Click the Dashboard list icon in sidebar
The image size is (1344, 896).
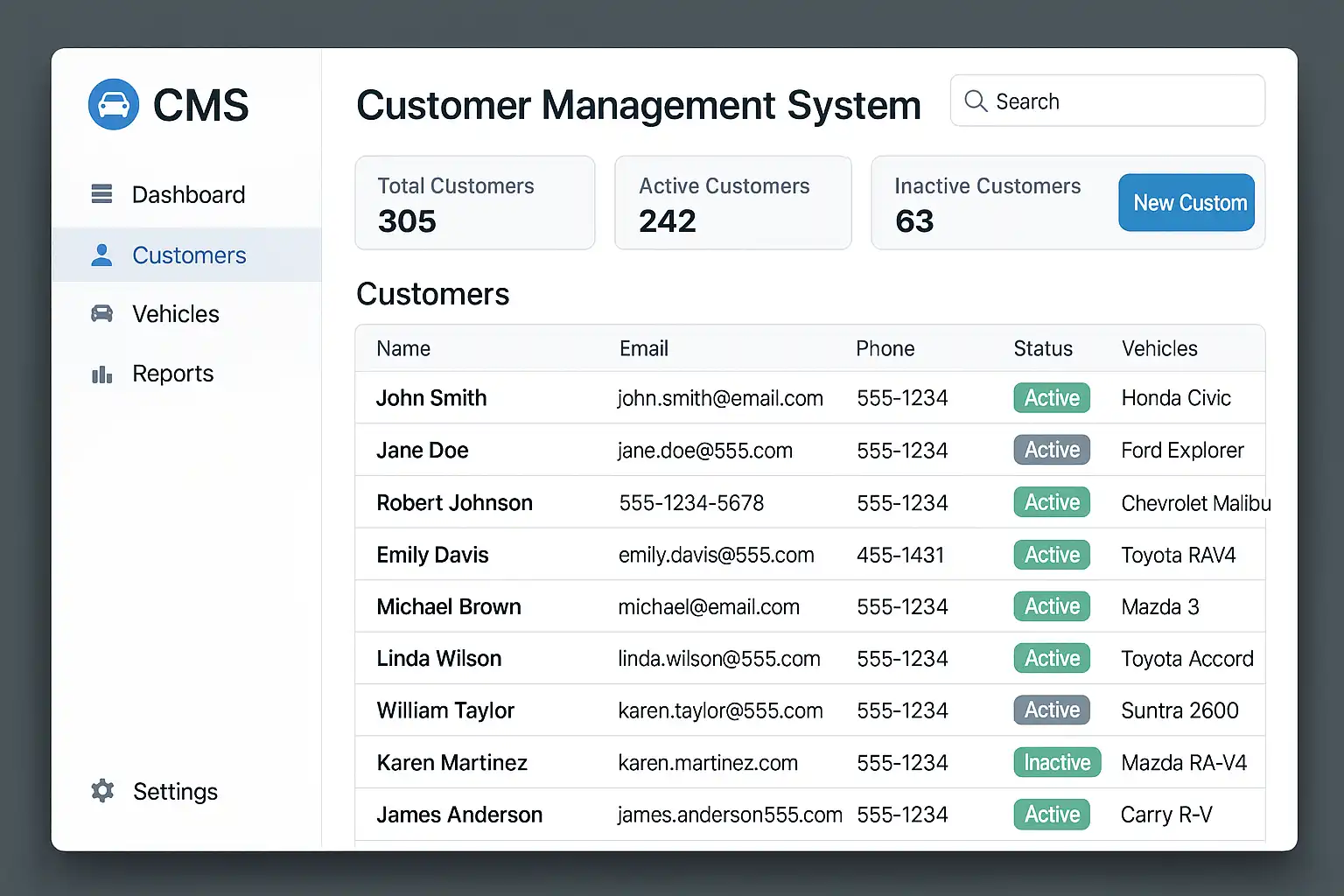[101, 194]
